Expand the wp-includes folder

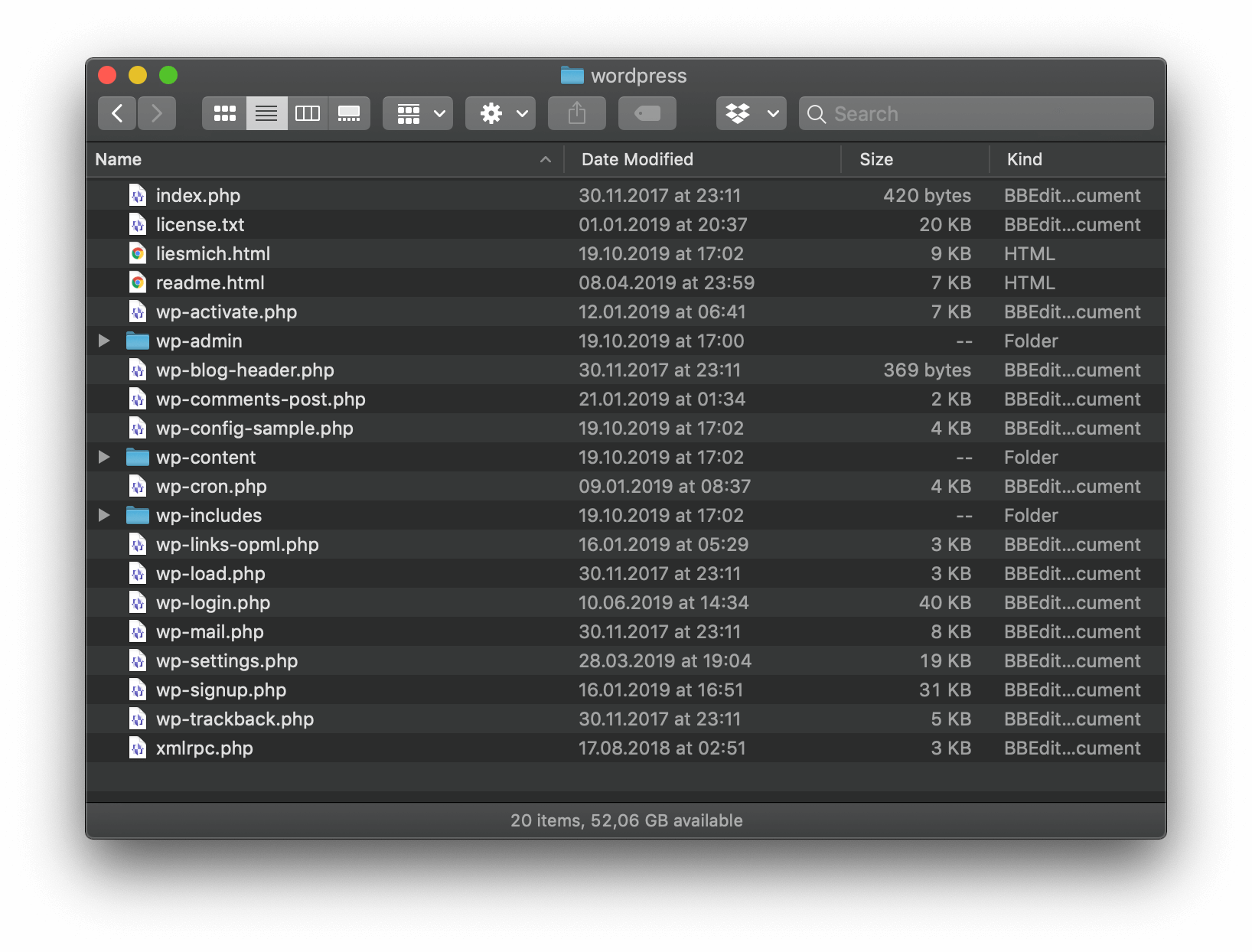(104, 515)
